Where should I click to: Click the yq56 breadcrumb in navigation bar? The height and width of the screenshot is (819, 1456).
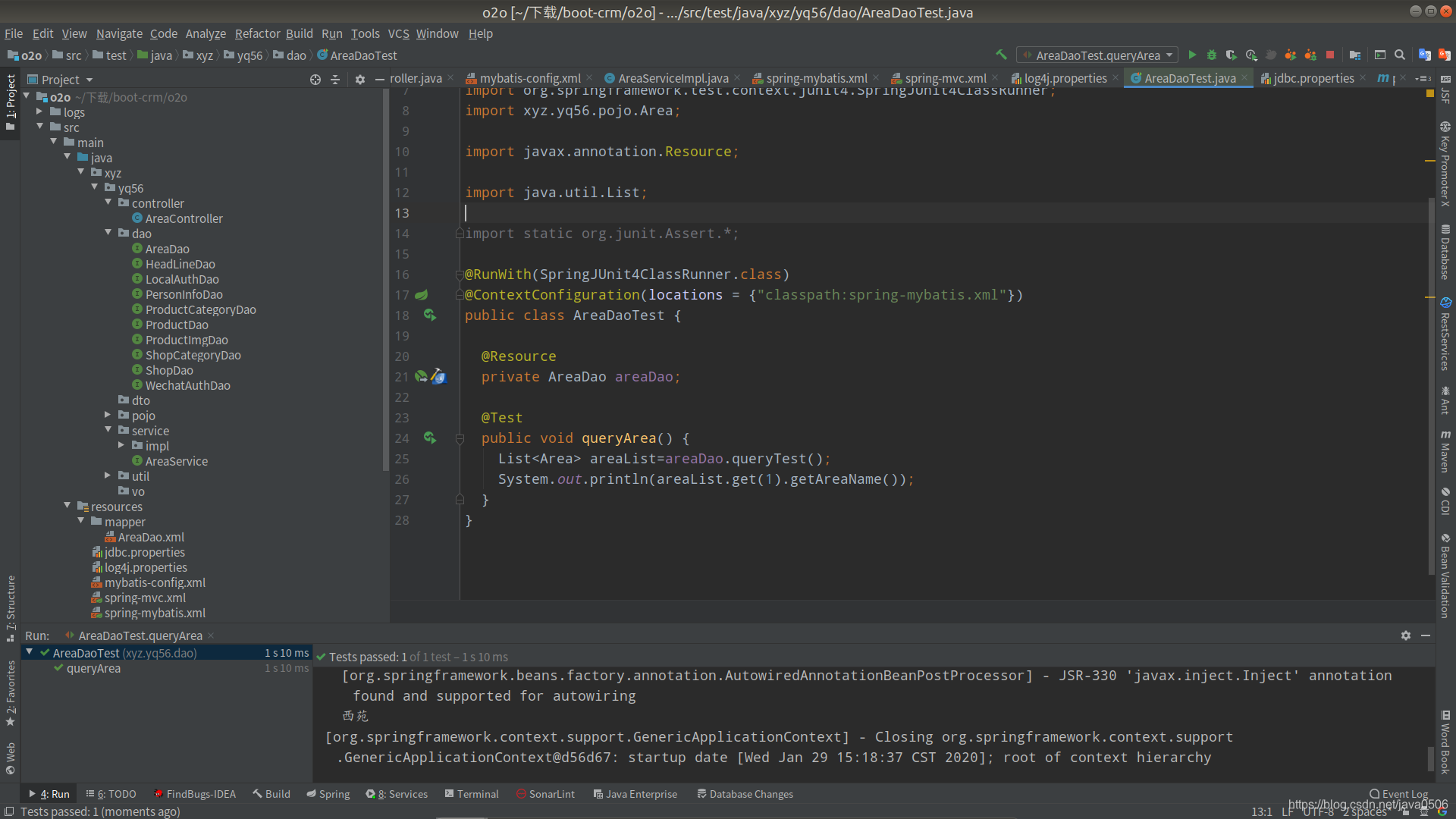tap(243, 55)
